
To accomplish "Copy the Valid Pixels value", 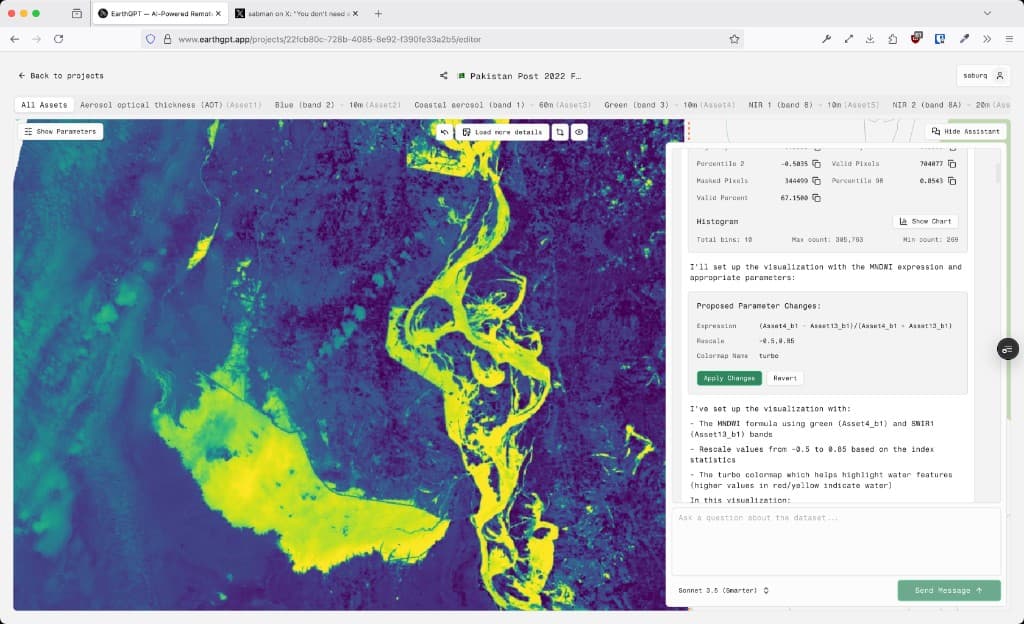I will [x=952, y=164].
